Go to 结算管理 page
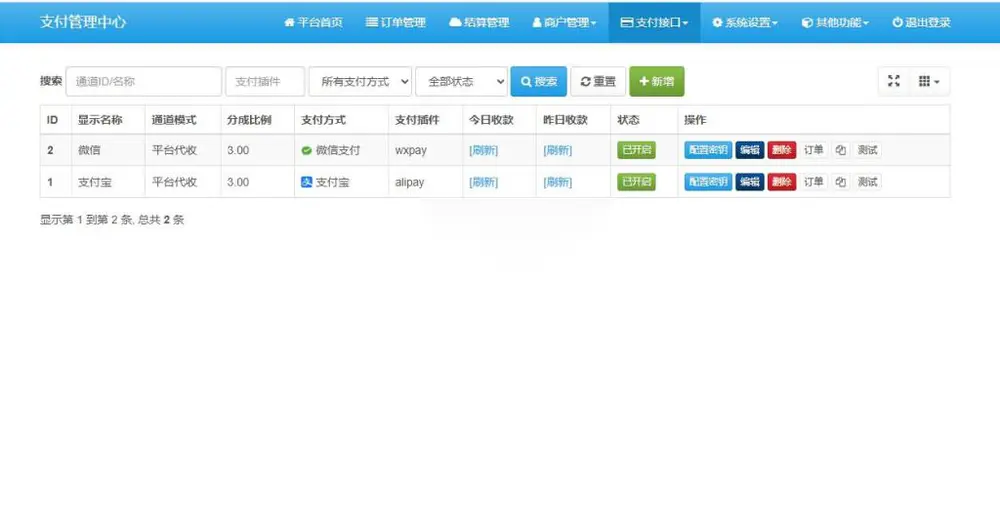This screenshot has height=526, width=1000. (x=479, y=22)
